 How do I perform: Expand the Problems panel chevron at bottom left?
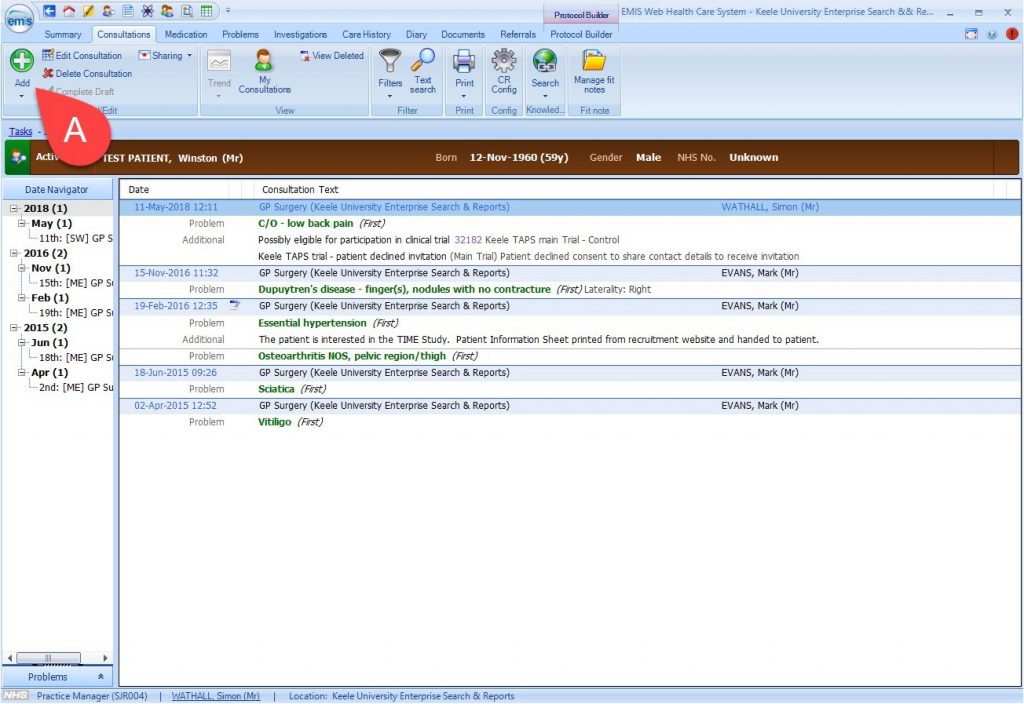click(101, 677)
